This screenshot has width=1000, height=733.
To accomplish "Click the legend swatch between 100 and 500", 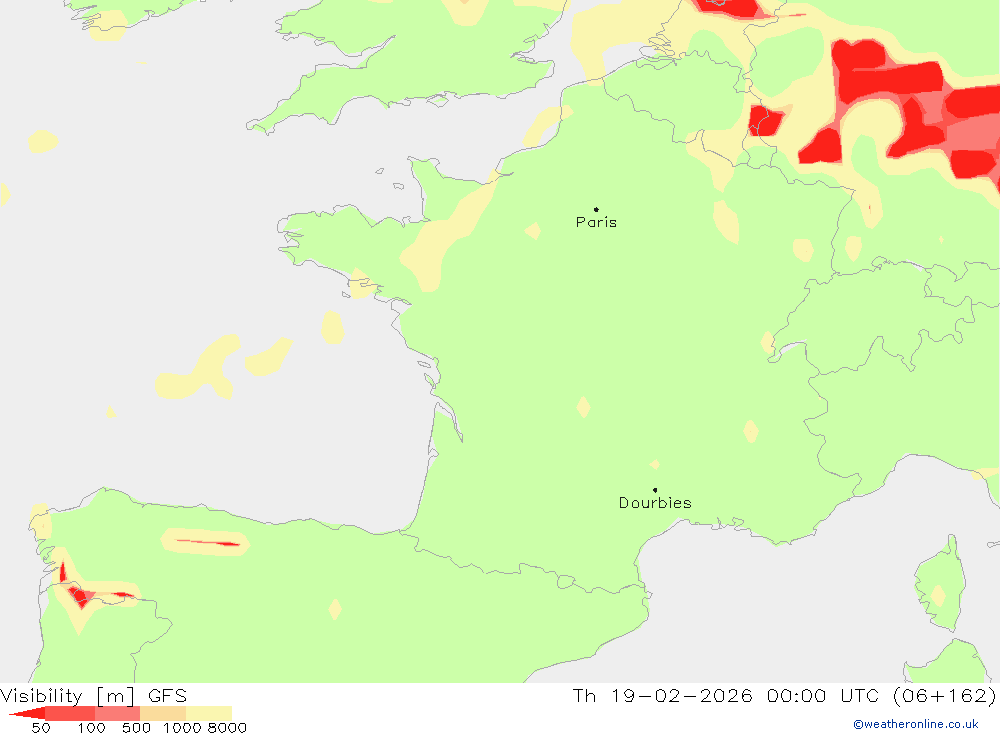I will point(117,713).
